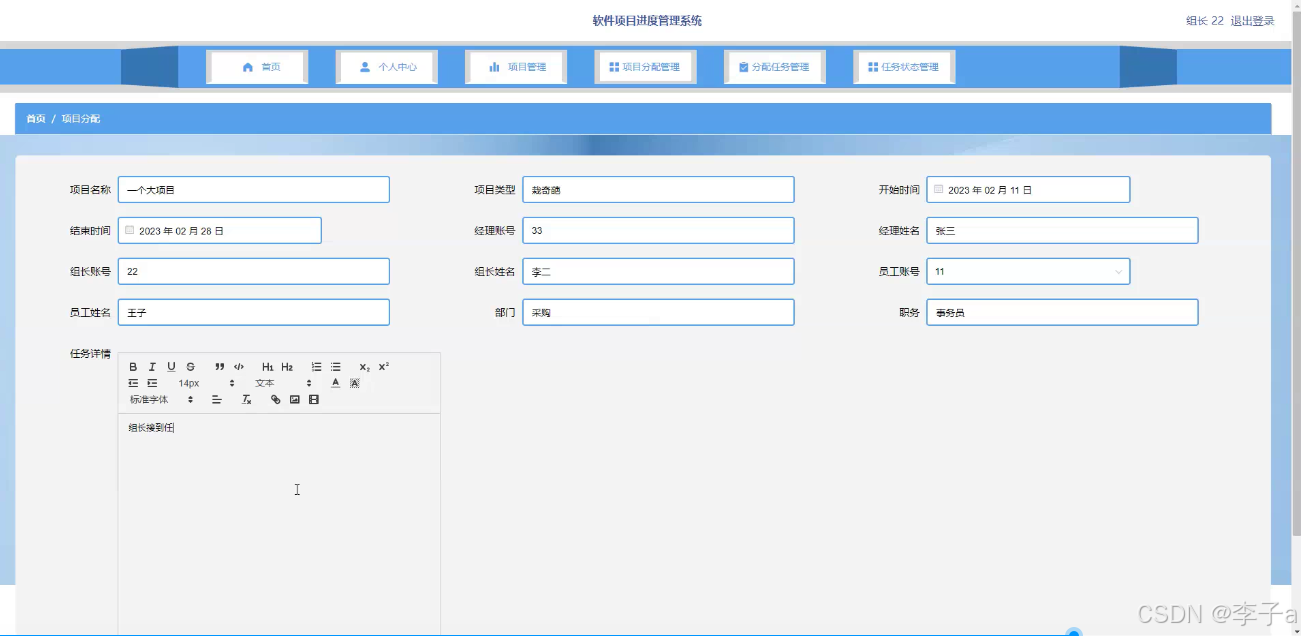Insert a video using the video icon

314,399
